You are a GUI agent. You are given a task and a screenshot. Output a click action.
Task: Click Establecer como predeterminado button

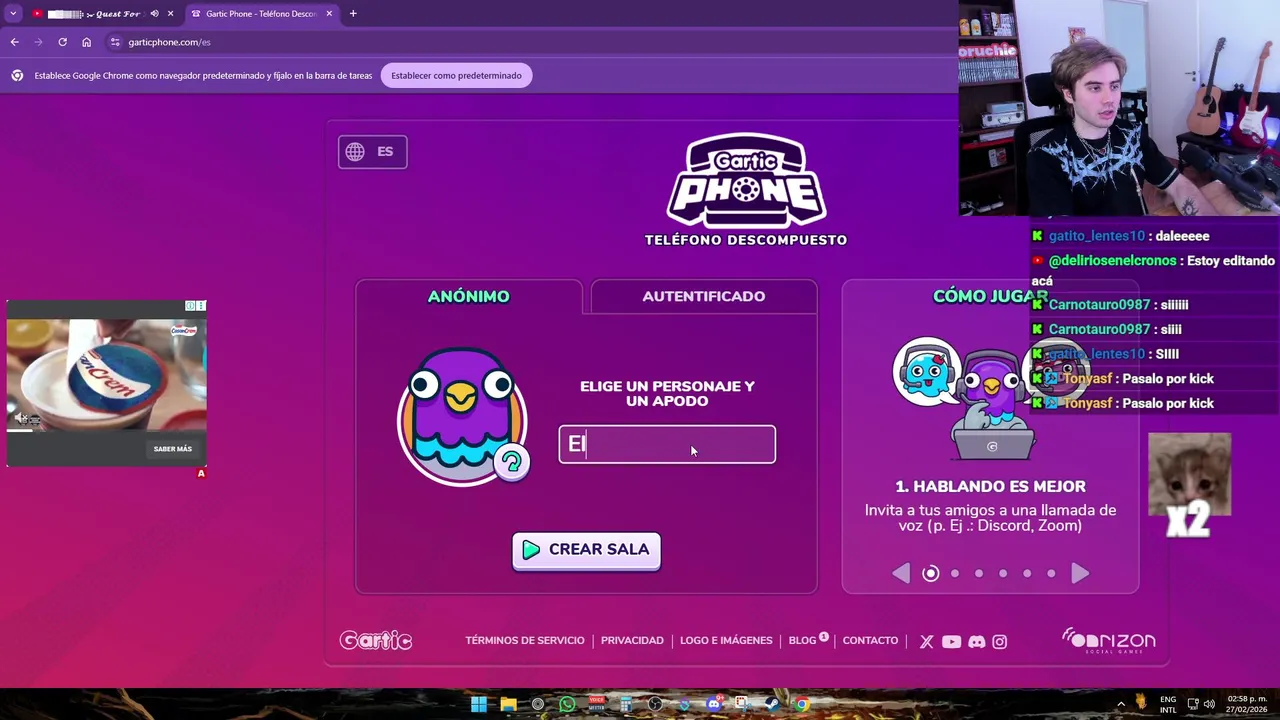[x=456, y=75]
